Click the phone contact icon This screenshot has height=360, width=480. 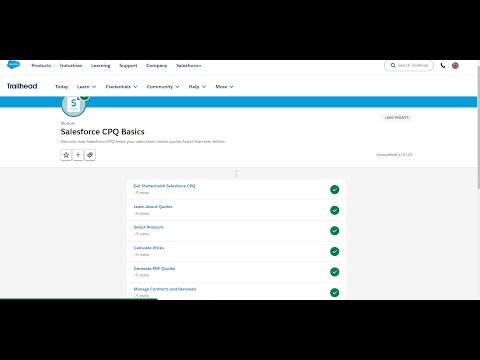[443, 65]
